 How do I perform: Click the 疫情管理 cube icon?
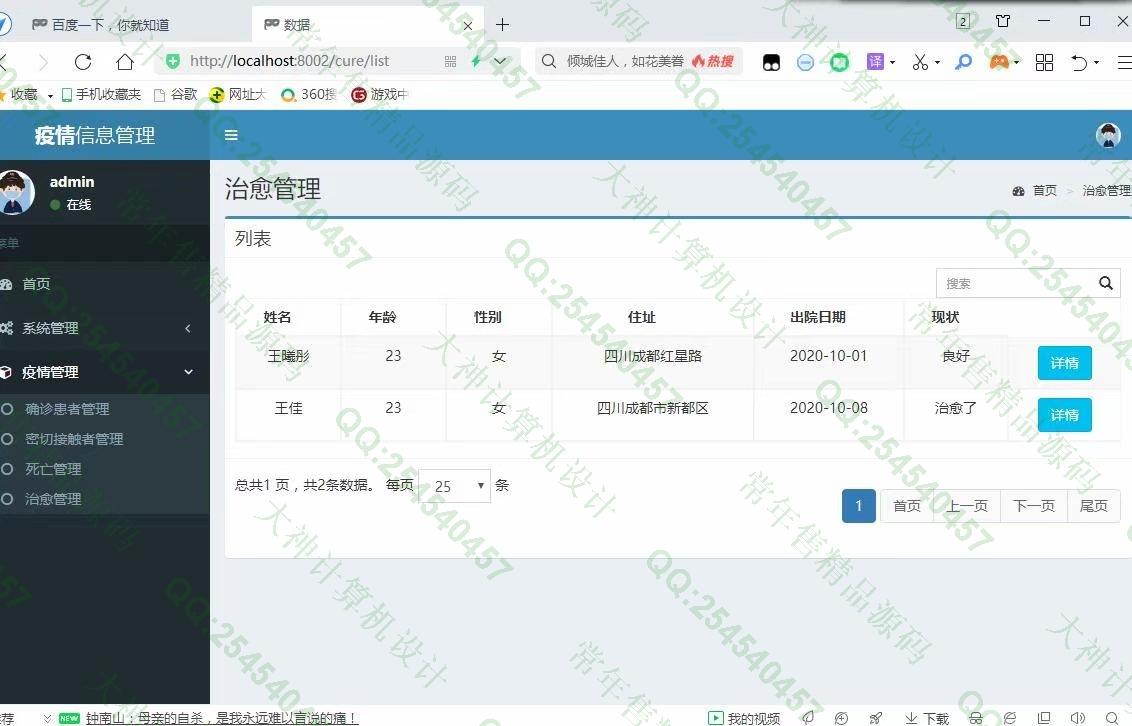click(x=6, y=372)
